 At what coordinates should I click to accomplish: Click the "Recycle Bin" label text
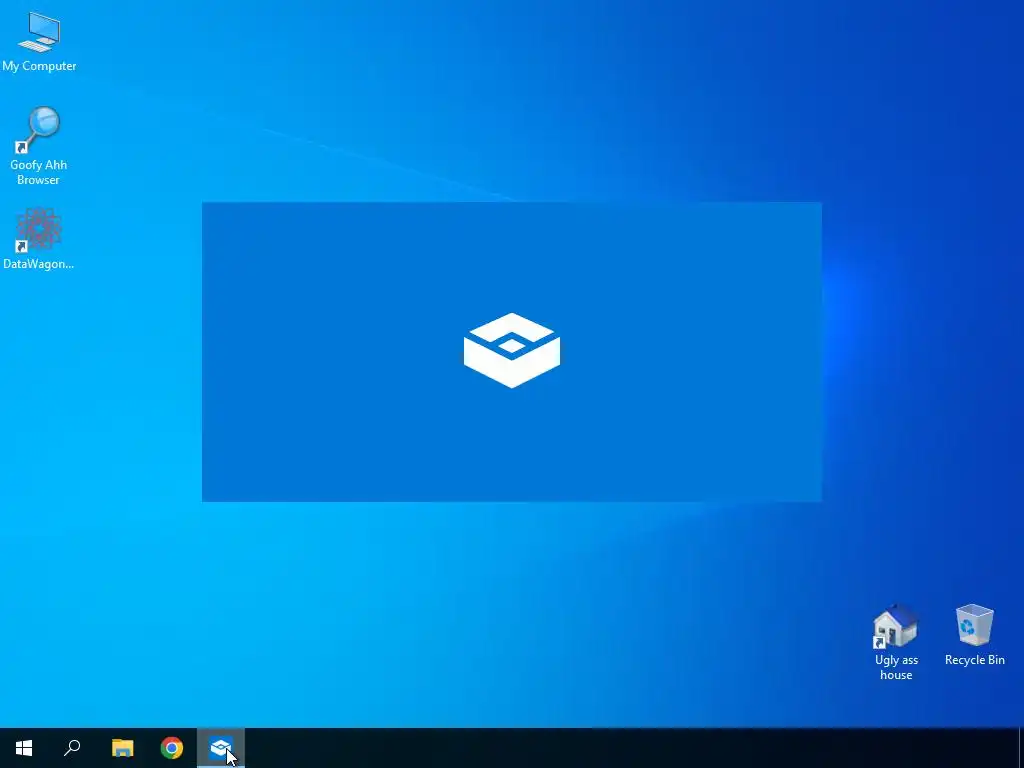(974, 660)
